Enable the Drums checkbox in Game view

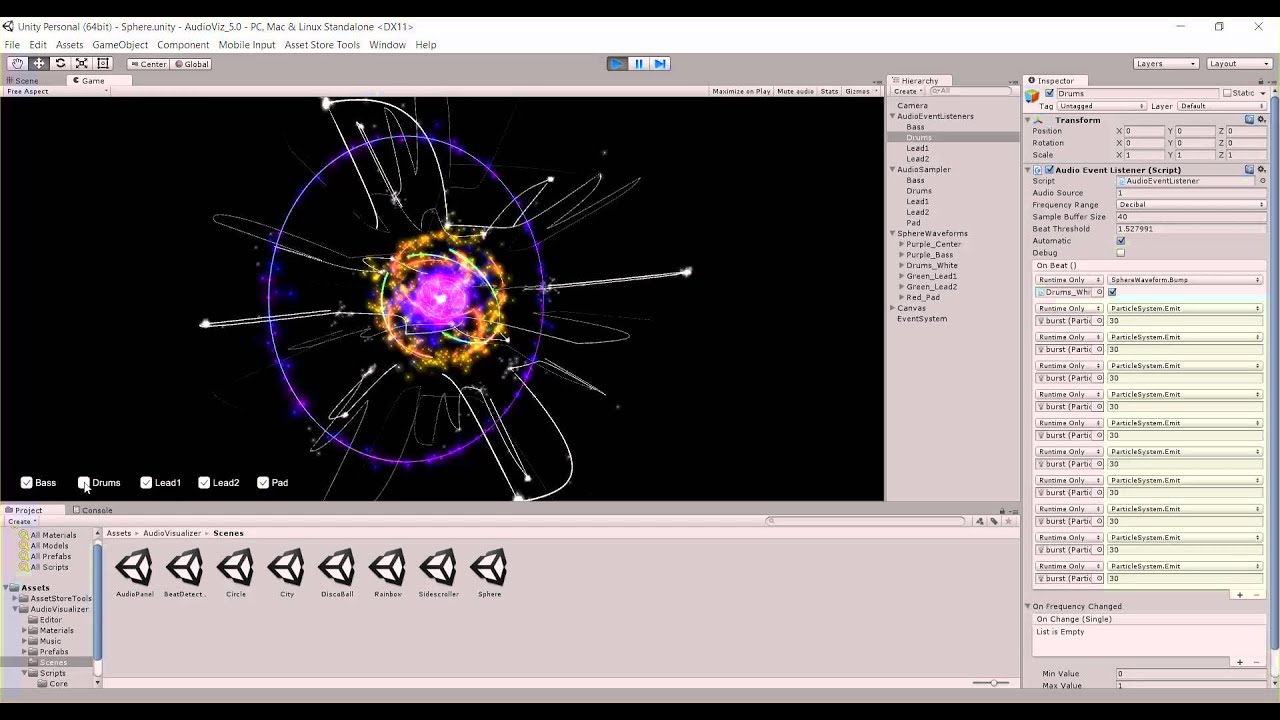pyautogui.click(x=85, y=483)
